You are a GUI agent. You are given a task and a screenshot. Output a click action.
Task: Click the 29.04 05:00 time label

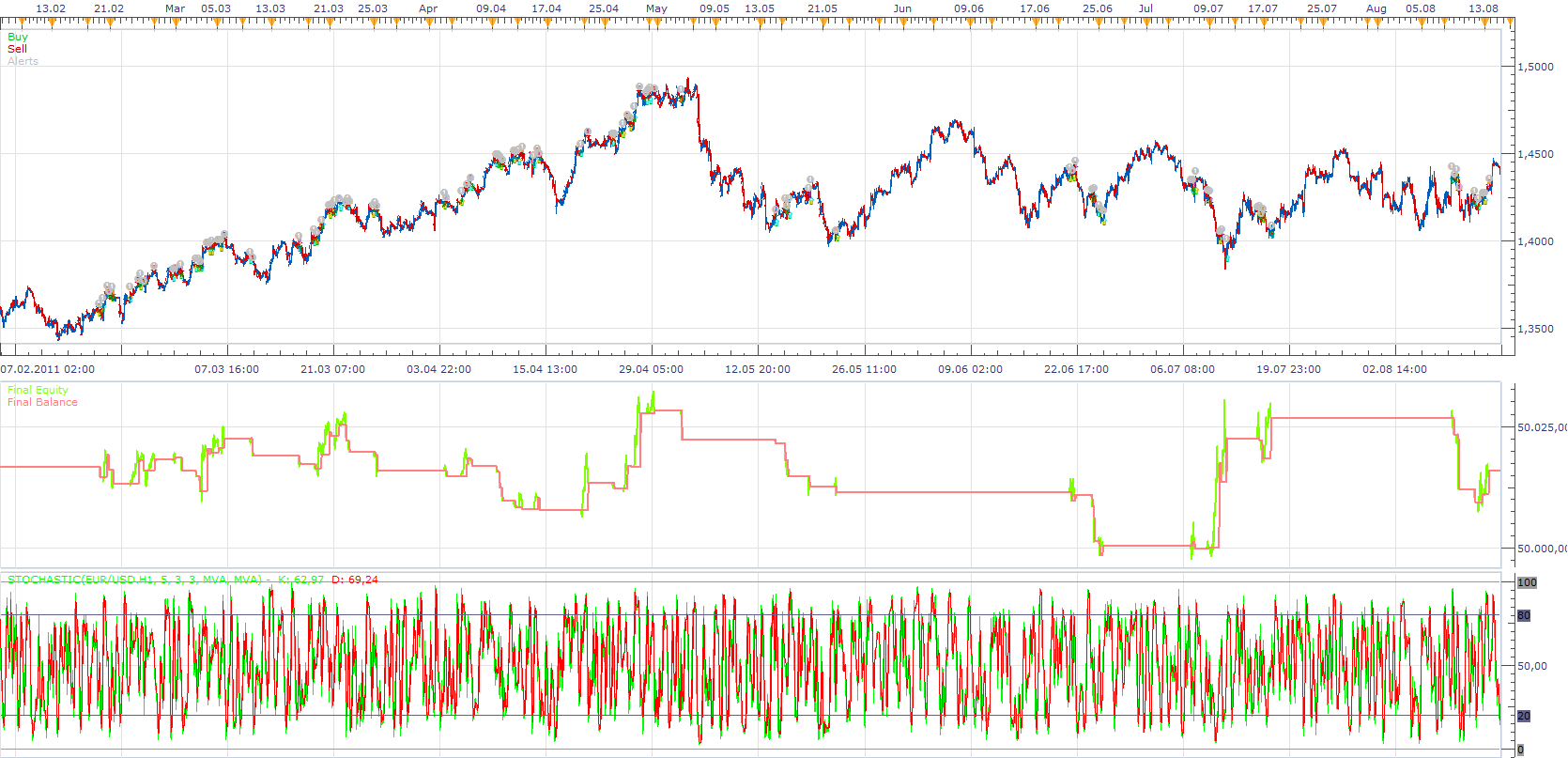(652, 369)
